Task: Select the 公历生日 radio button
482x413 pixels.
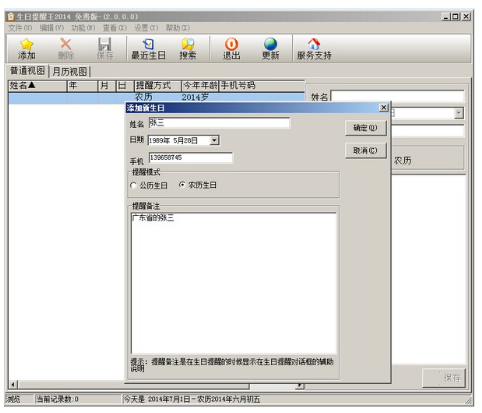Action: (x=134, y=185)
